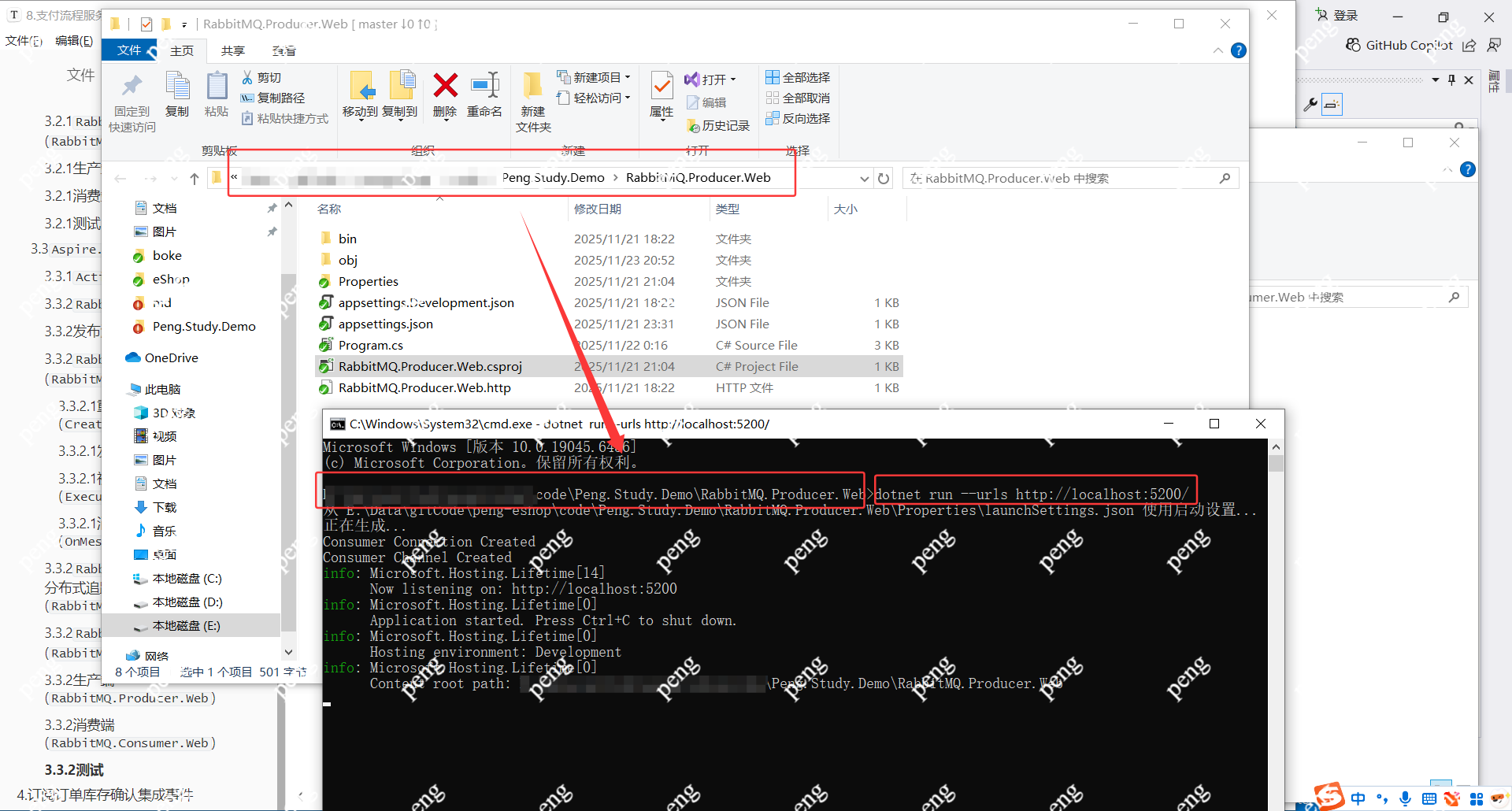Open the quick access toolbar customize dropdown
The height and width of the screenshot is (811, 1512).
(x=184, y=24)
